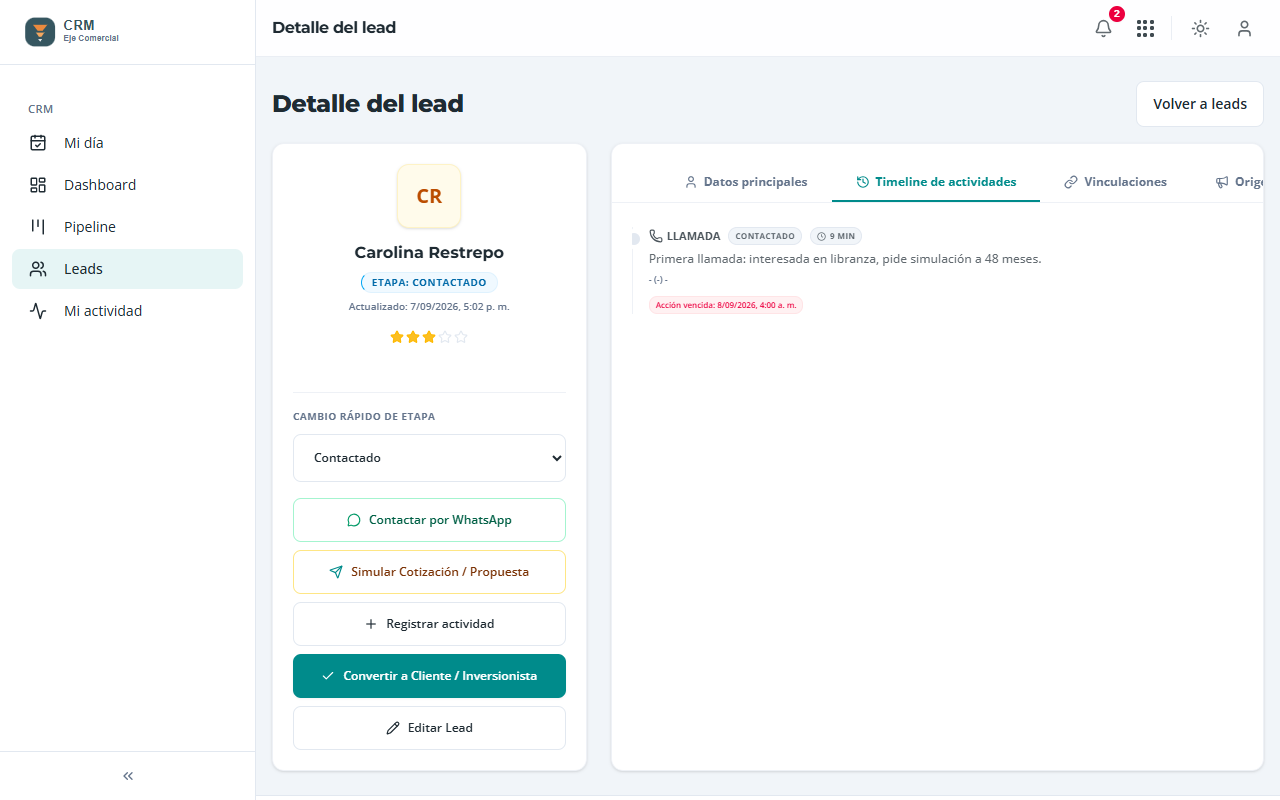This screenshot has width=1280, height=800.
Task: Collapse the sidebar with double chevron
Action: pyautogui.click(x=128, y=776)
